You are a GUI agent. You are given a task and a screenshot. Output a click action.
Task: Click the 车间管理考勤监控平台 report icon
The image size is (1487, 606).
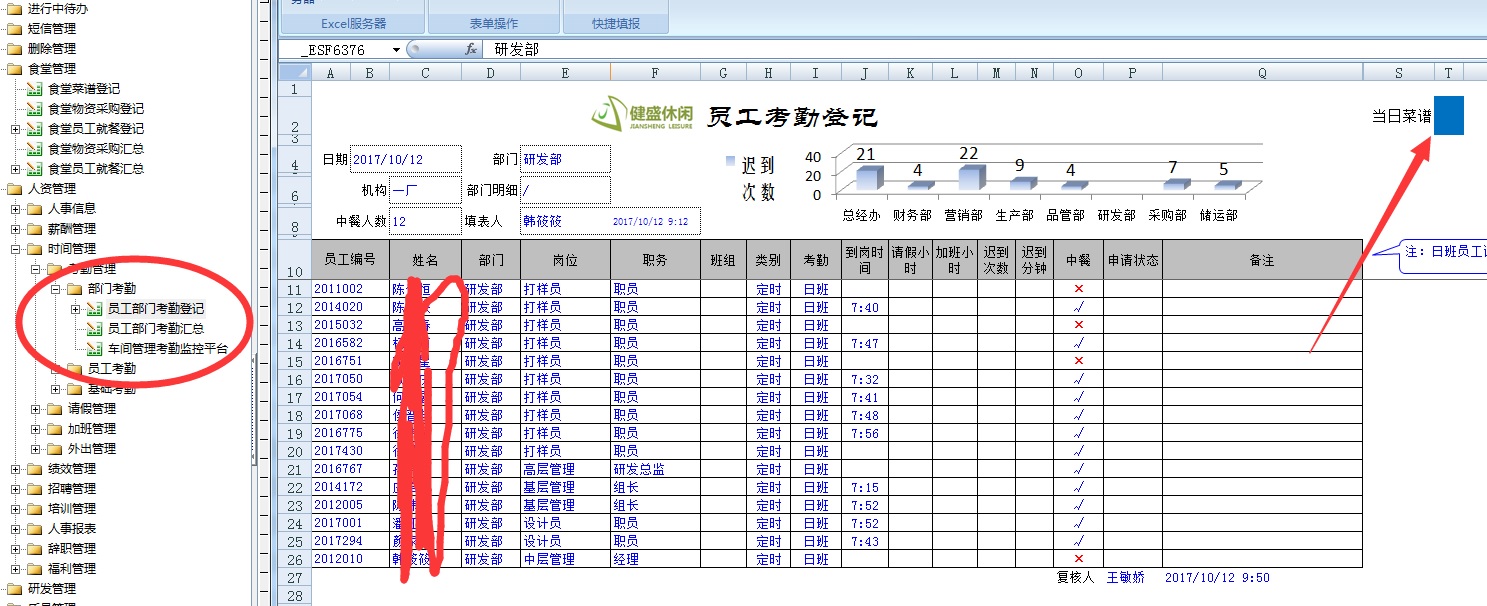[x=95, y=349]
